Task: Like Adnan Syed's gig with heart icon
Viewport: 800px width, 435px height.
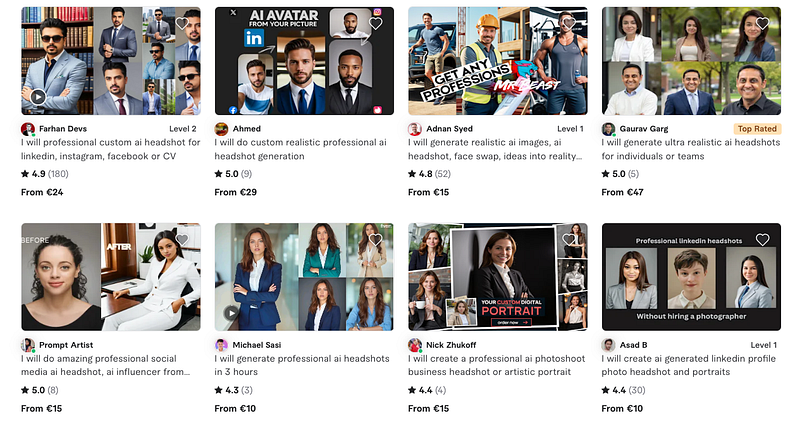Action: [x=569, y=23]
